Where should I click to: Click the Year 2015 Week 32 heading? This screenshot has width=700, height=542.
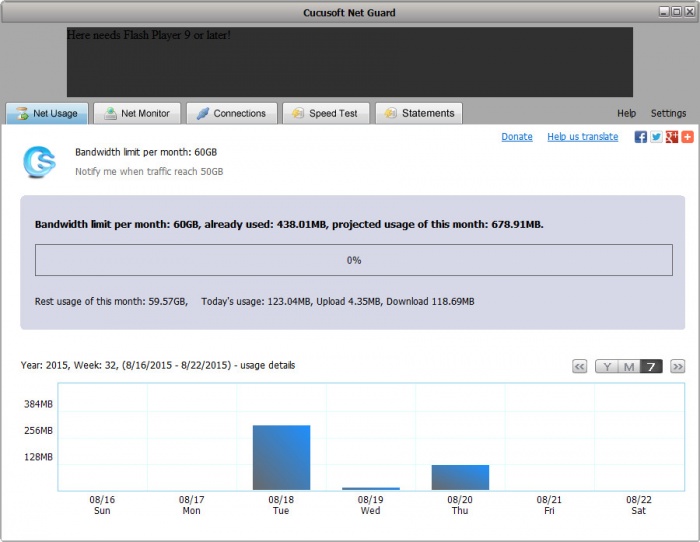[158, 365]
